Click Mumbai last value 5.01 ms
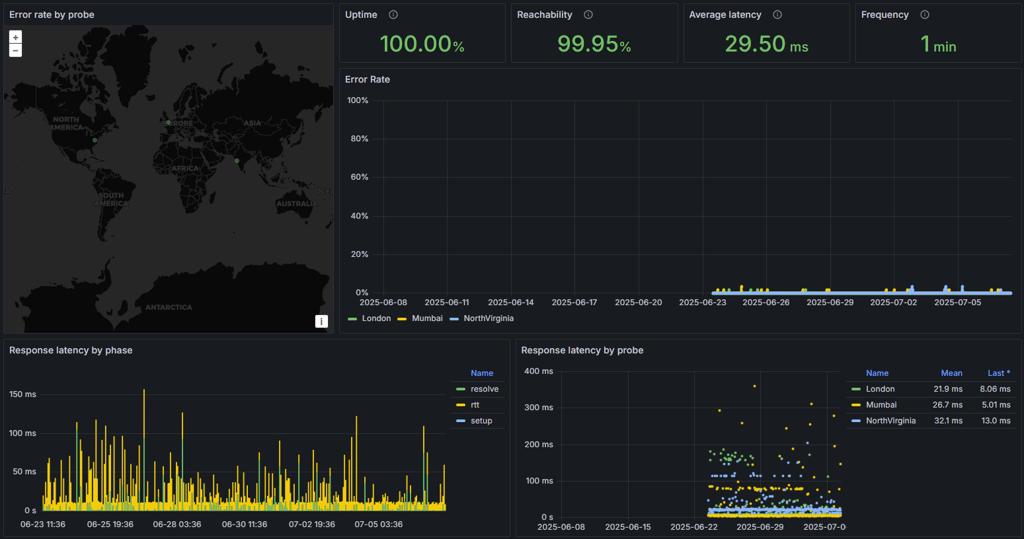 pos(995,405)
